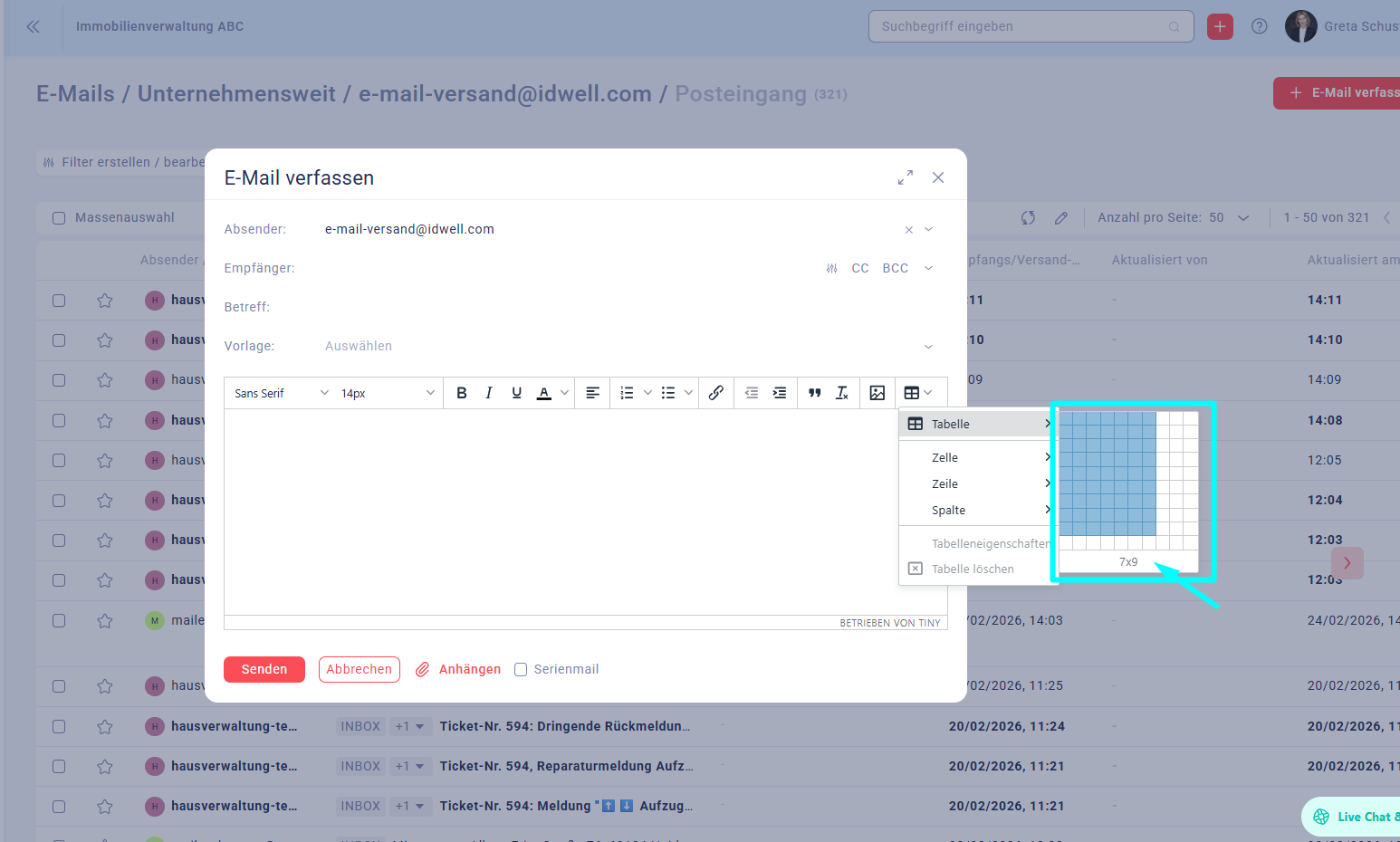
Task: Cancel the email with Abbrechen
Action: [360, 669]
